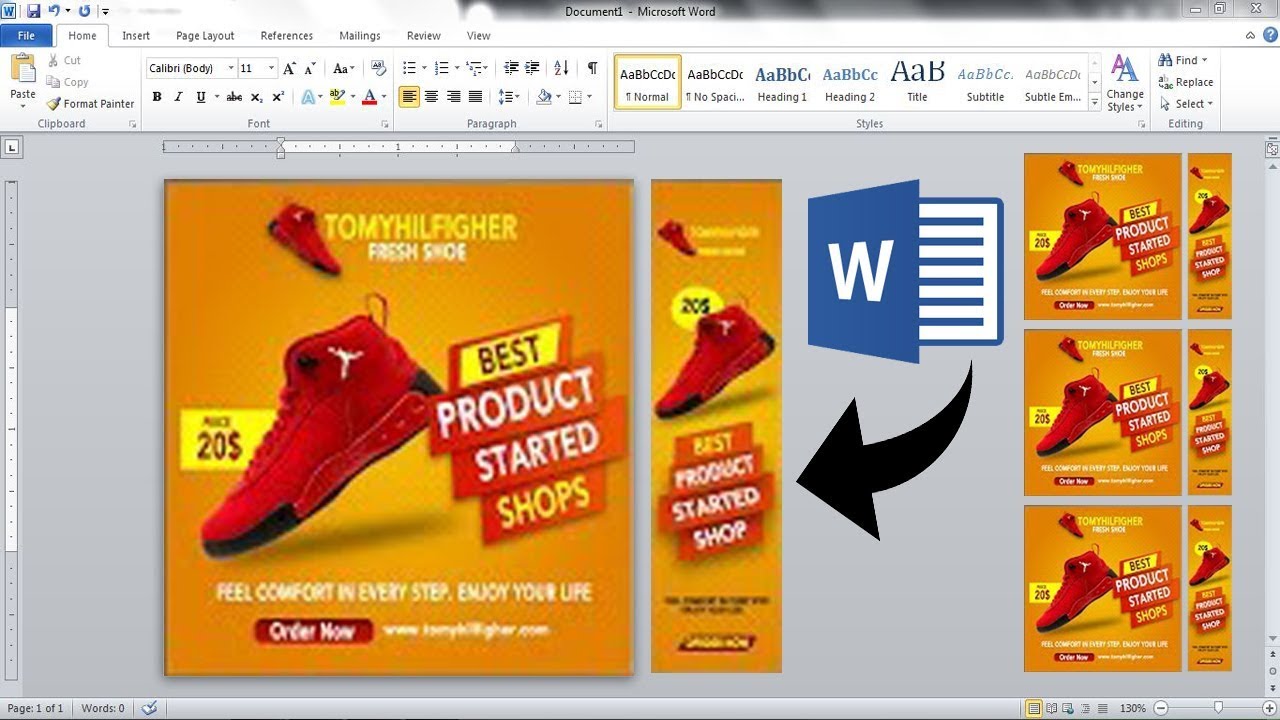Justify the paragraph text
Viewport: 1280px width, 720px height.
475,97
